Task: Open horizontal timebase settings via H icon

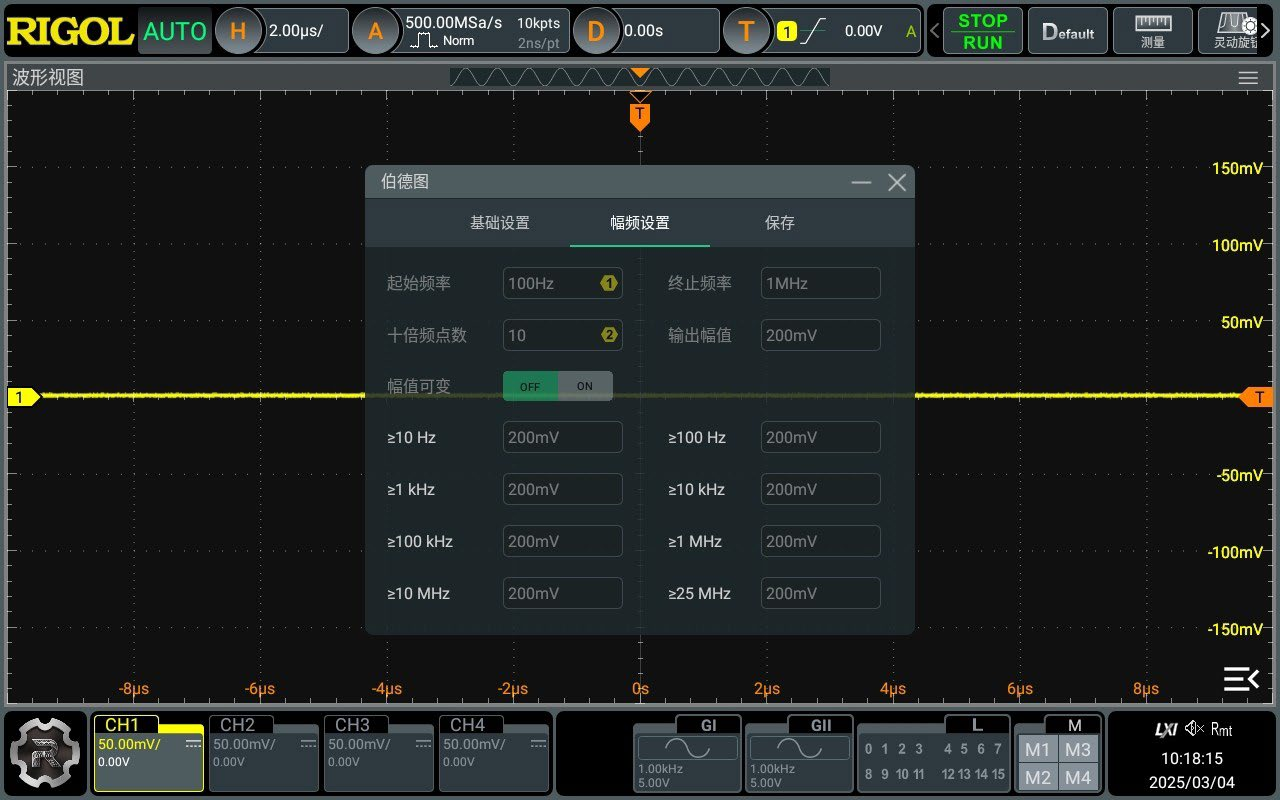Action: pos(238,31)
